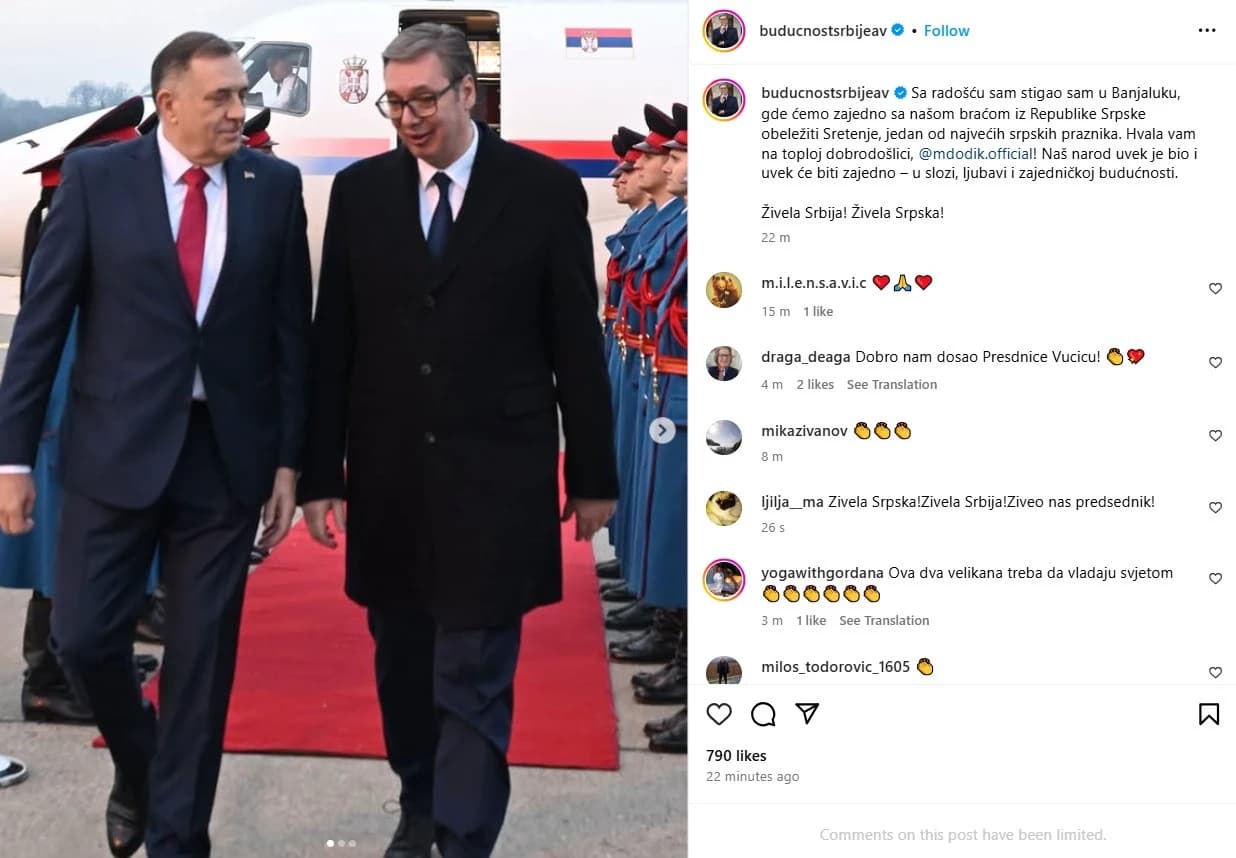View the 790 likes list

click(736, 755)
